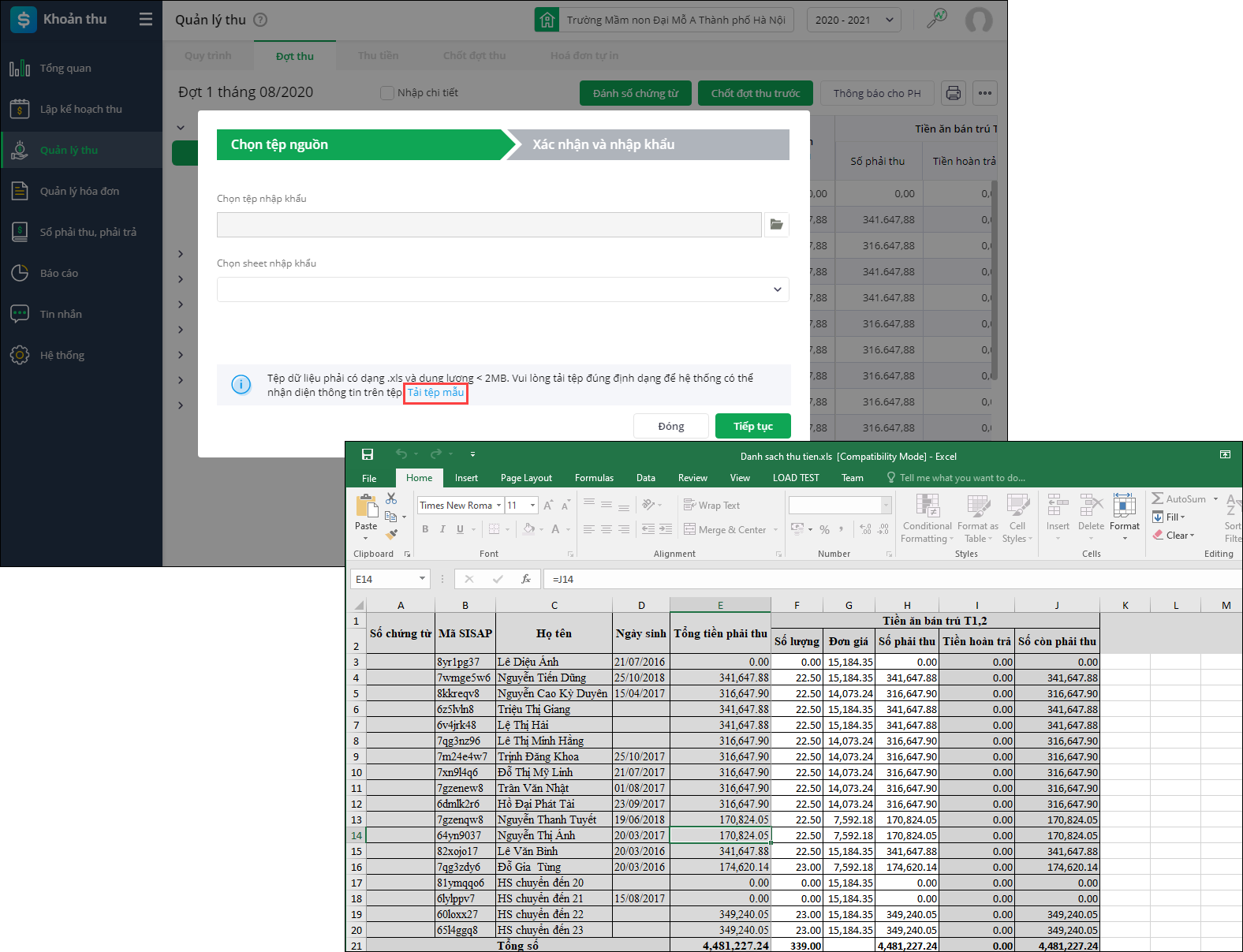The width and height of the screenshot is (1243, 952).
Task: Click the Excel Undo arrow
Action: click(401, 454)
